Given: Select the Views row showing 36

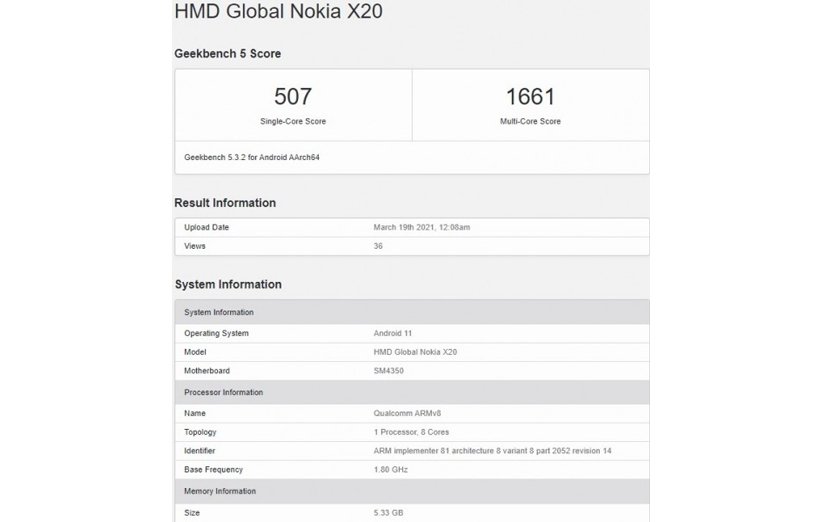Looking at the screenshot, I should point(412,246).
